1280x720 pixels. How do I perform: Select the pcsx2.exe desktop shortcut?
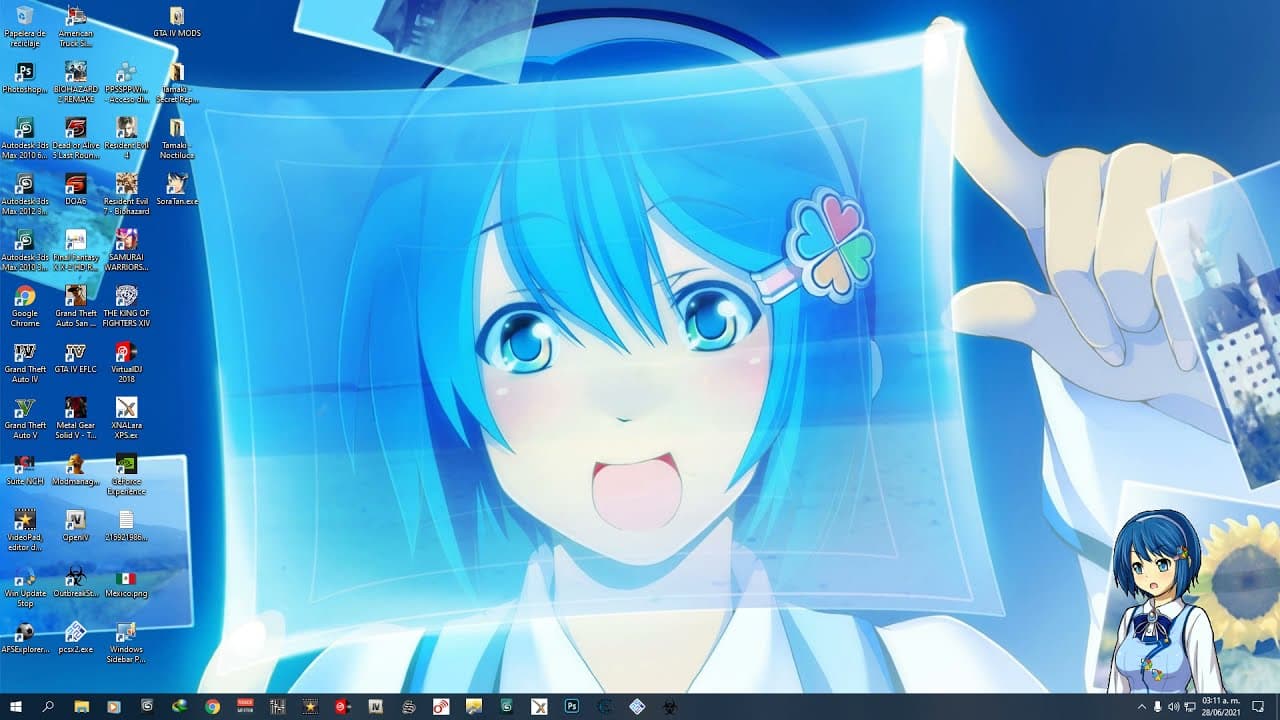coord(76,638)
